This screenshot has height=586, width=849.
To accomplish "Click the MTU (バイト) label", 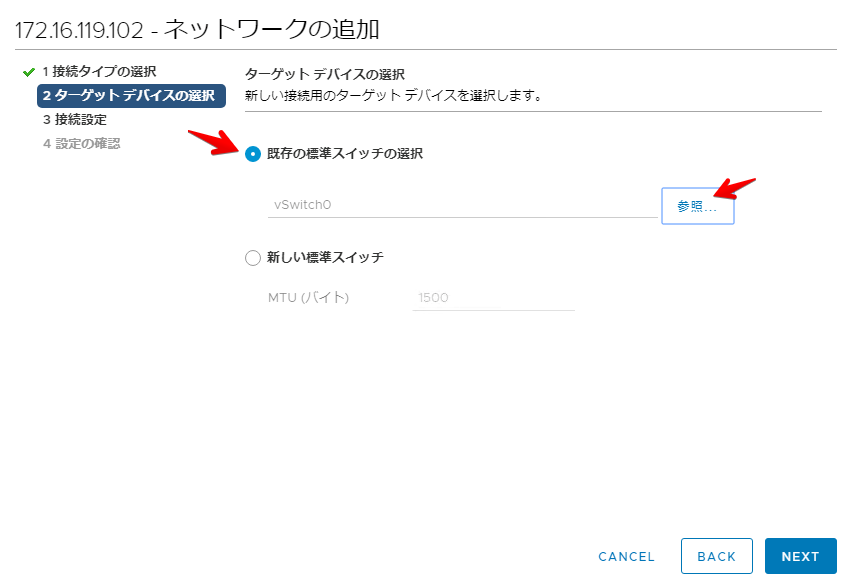I will tap(308, 297).
